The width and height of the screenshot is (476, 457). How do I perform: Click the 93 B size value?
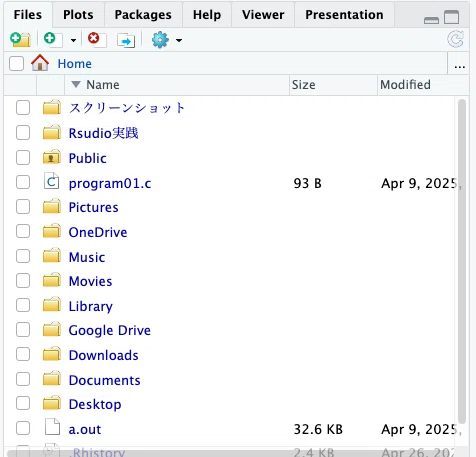pos(308,183)
